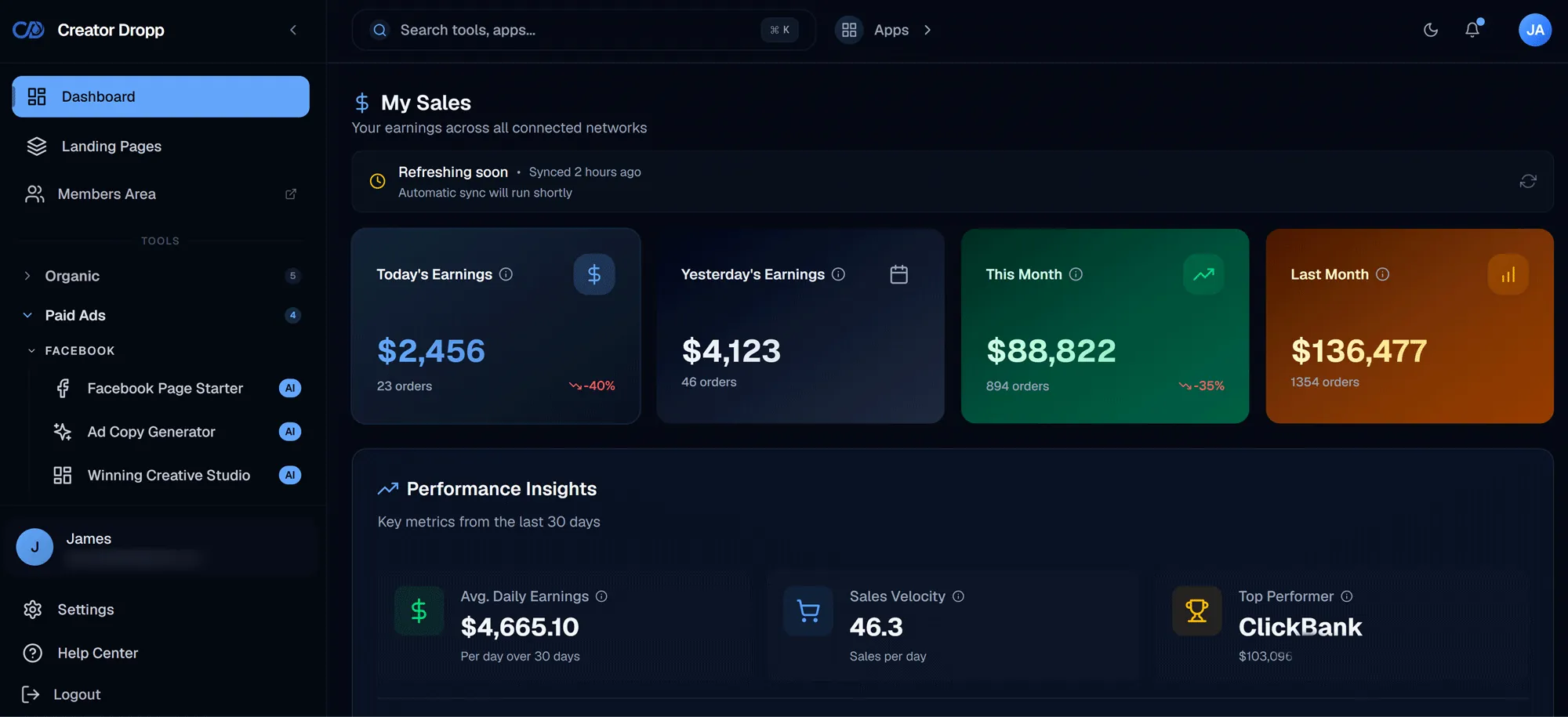The width and height of the screenshot is (1568, 717).
Task: Collapse the Paid Ads section
Action: click(x=161, y=315)
